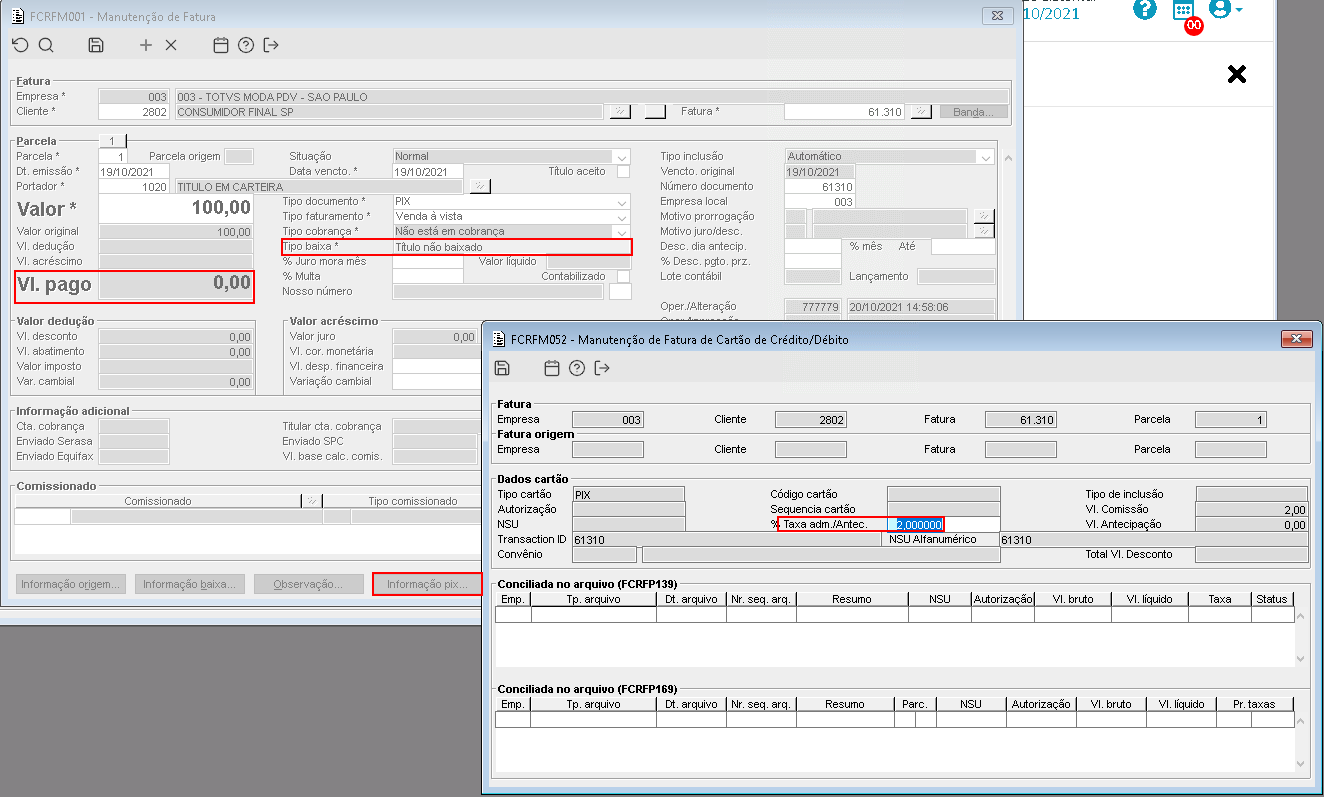Viewport: 1324px width, 797px height.
Task: Open the Tipo inclusão dropdown
Action: [x=986, y=157]
